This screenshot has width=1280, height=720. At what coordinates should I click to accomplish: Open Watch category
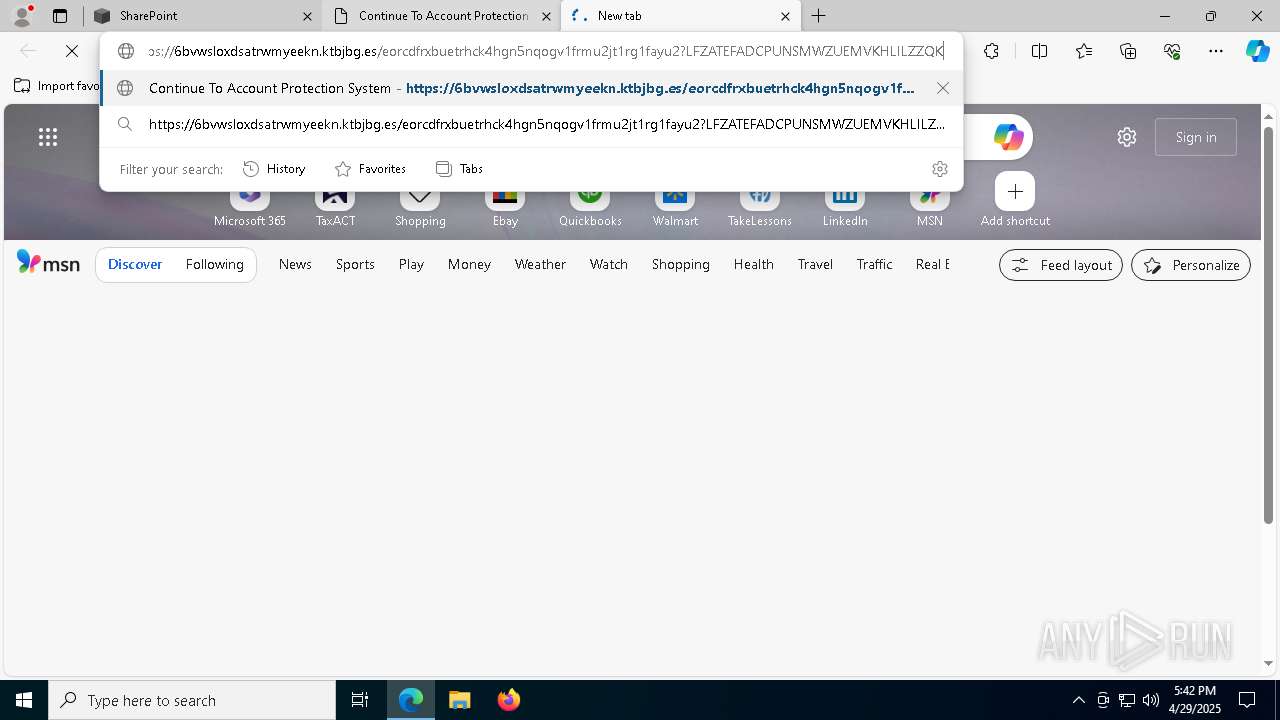(608, 264)
